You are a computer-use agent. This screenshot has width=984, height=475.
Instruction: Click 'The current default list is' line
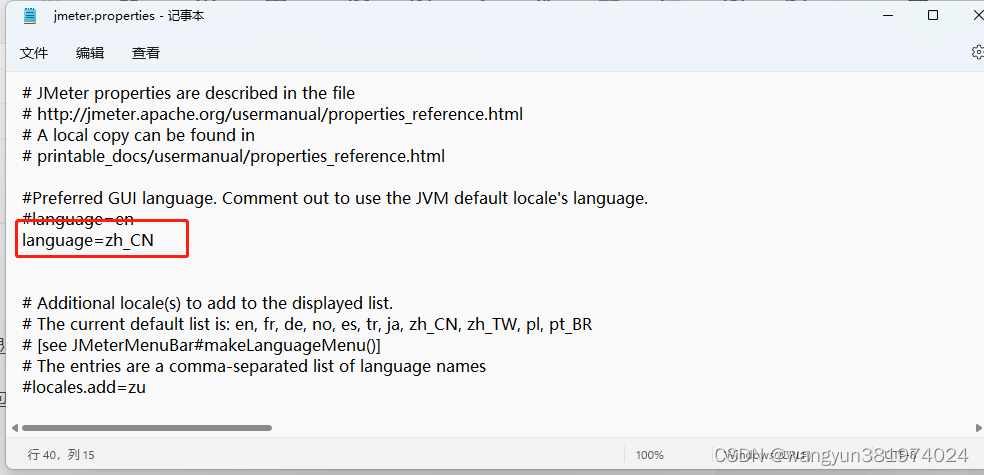(x=308, y=324)
